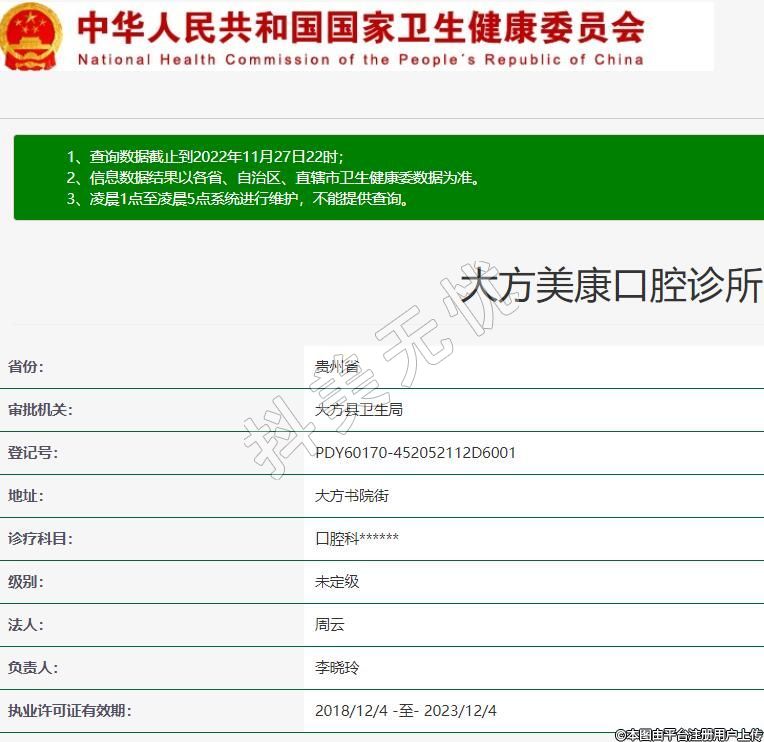Click the third notice line about system maintenance

point(237,199)
